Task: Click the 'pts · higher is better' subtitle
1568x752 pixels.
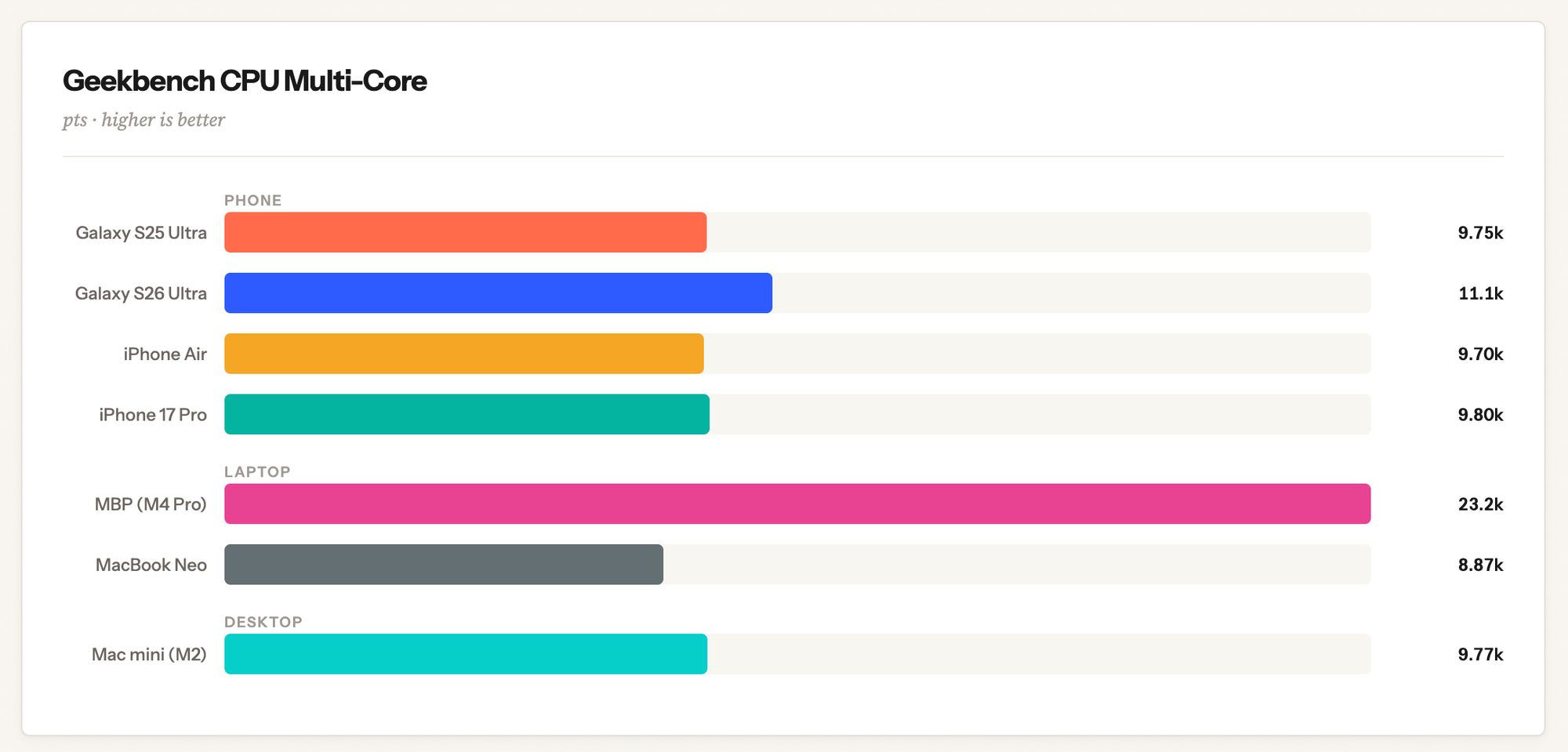Action: click(x=143, y=120)
